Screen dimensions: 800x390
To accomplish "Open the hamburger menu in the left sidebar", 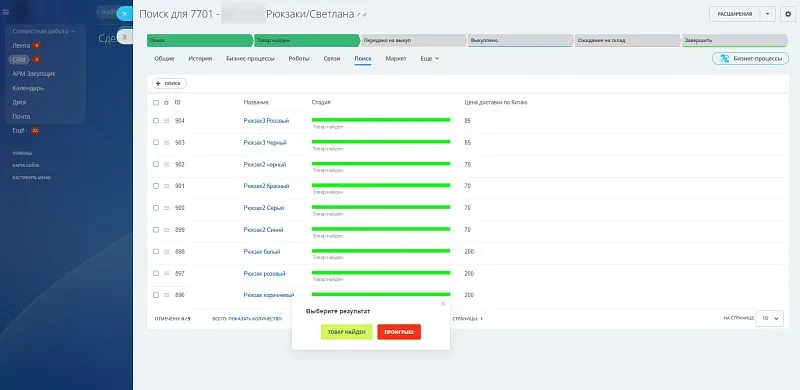I will click(6, 12).
